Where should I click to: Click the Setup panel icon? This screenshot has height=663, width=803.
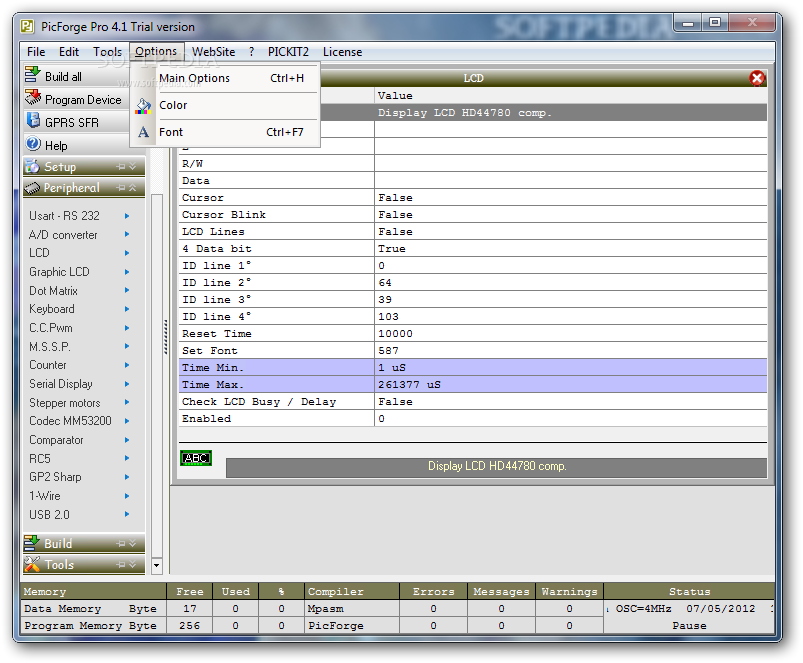pyautogui.click(x=32, y=166)
